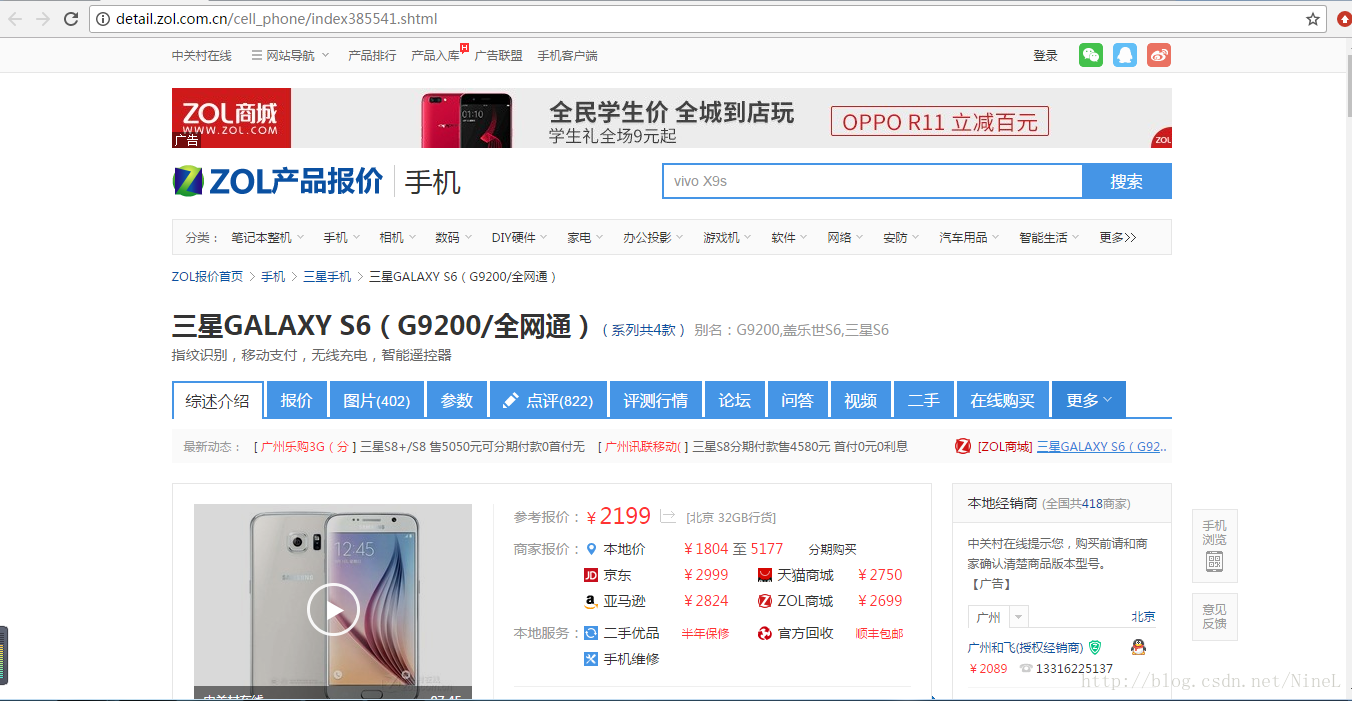Open the WeChat green icon in header

[x=1091, y=55]
